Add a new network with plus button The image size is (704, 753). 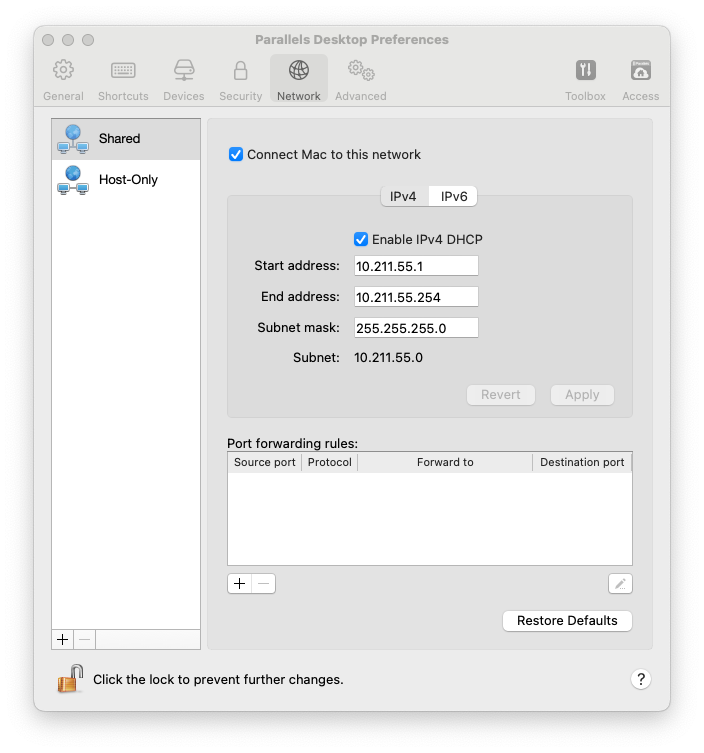pos(62,640)
